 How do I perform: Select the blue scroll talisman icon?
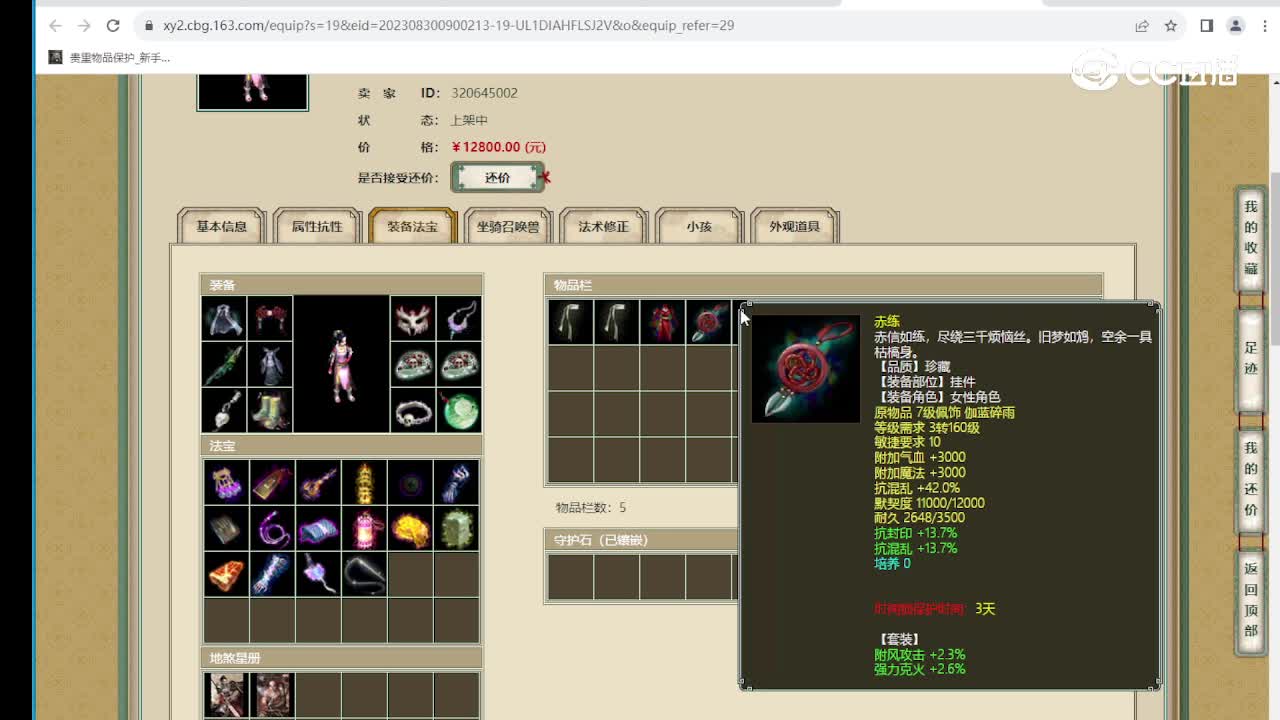click(318, 528)
